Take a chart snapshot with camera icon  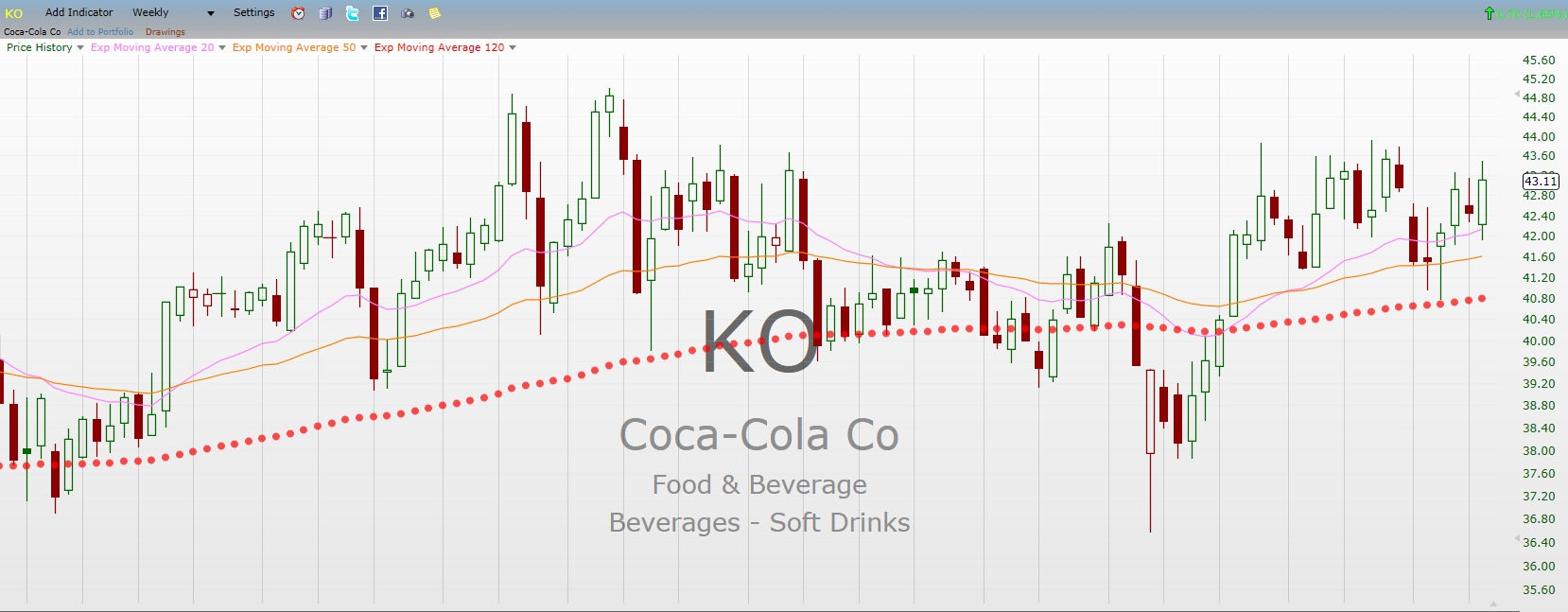click(408, 13)
